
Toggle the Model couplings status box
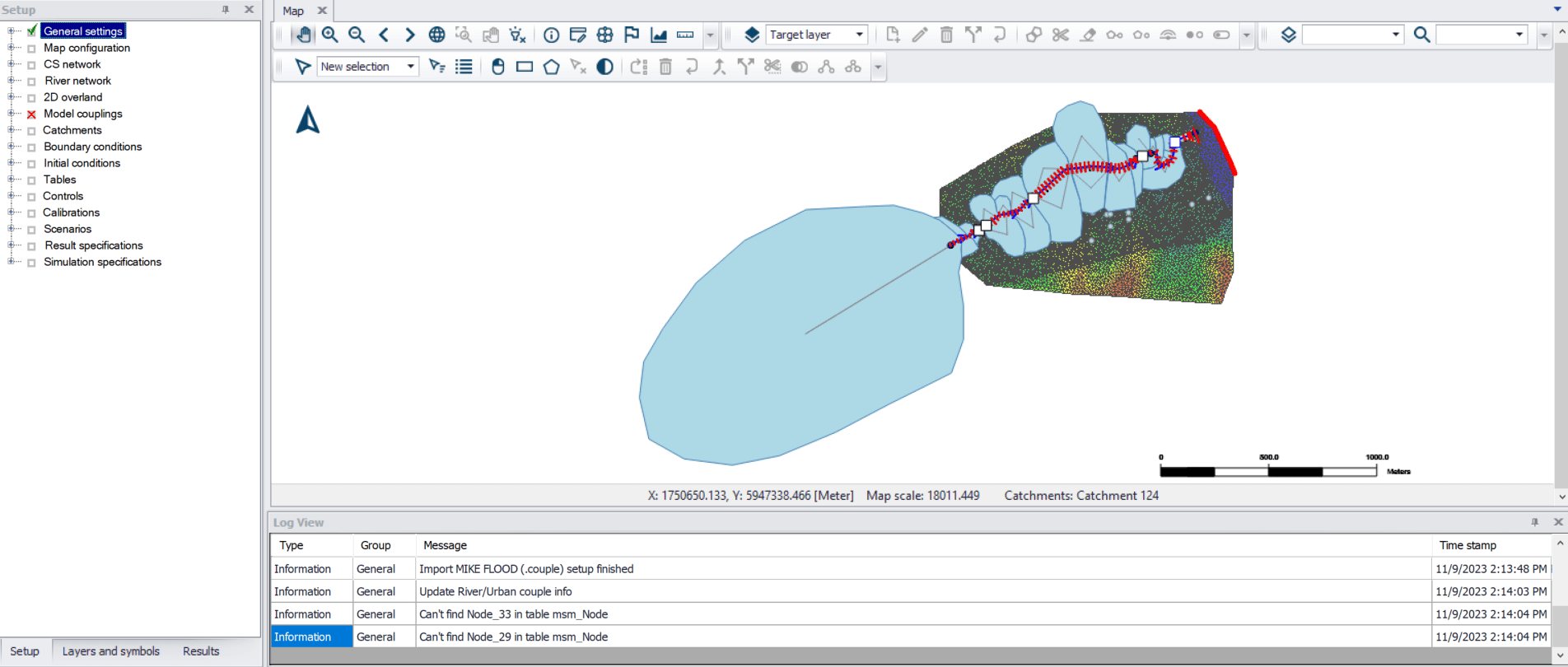(31, 114)
